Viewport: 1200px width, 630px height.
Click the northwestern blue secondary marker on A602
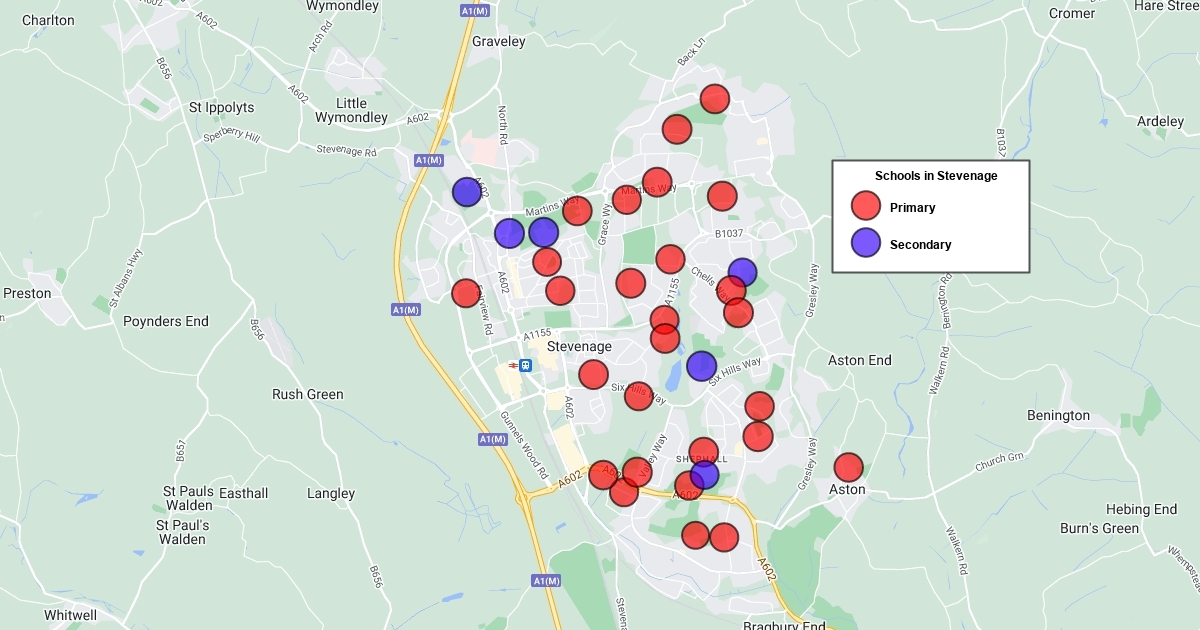tap(466, 192)
